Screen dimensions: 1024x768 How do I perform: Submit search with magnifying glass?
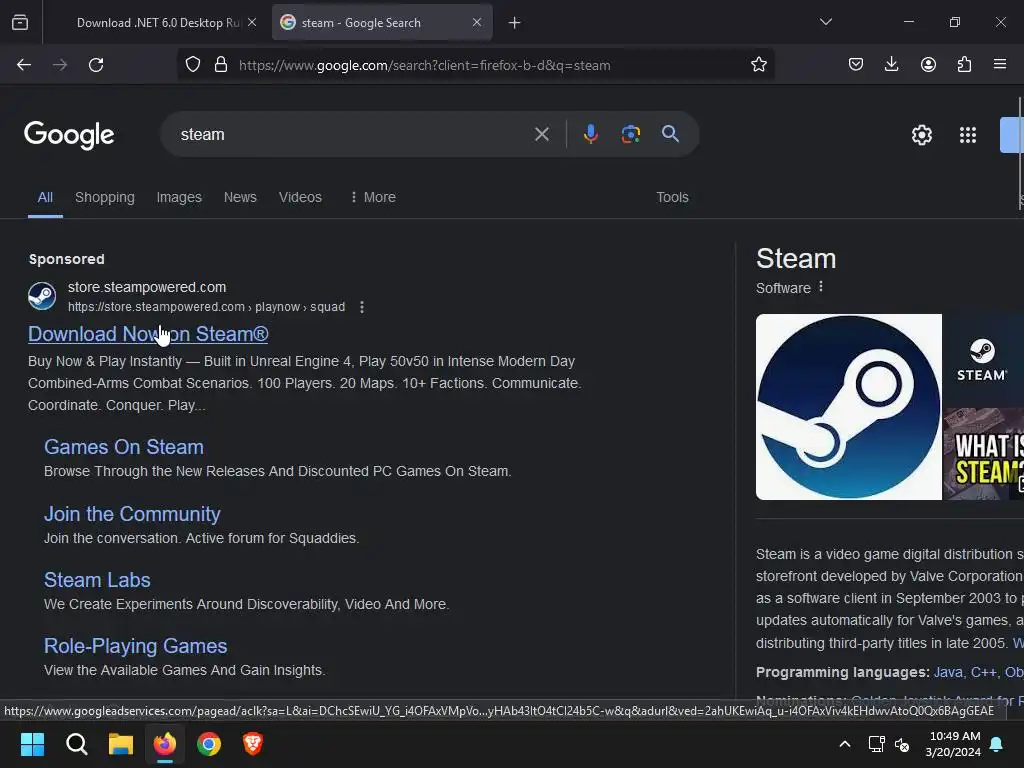pyautogui.click(x=670, y=135)
